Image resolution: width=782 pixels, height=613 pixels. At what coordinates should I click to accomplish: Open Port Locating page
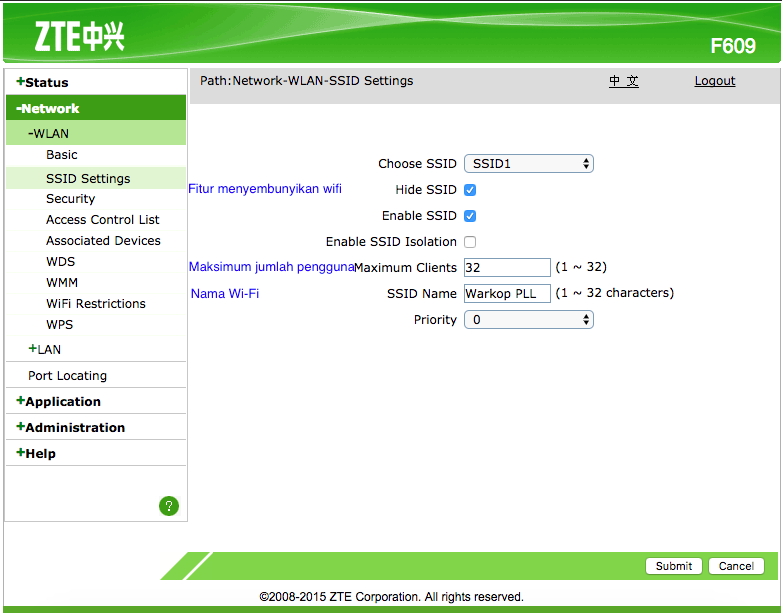pyautogui.click(x=67, y=375)
